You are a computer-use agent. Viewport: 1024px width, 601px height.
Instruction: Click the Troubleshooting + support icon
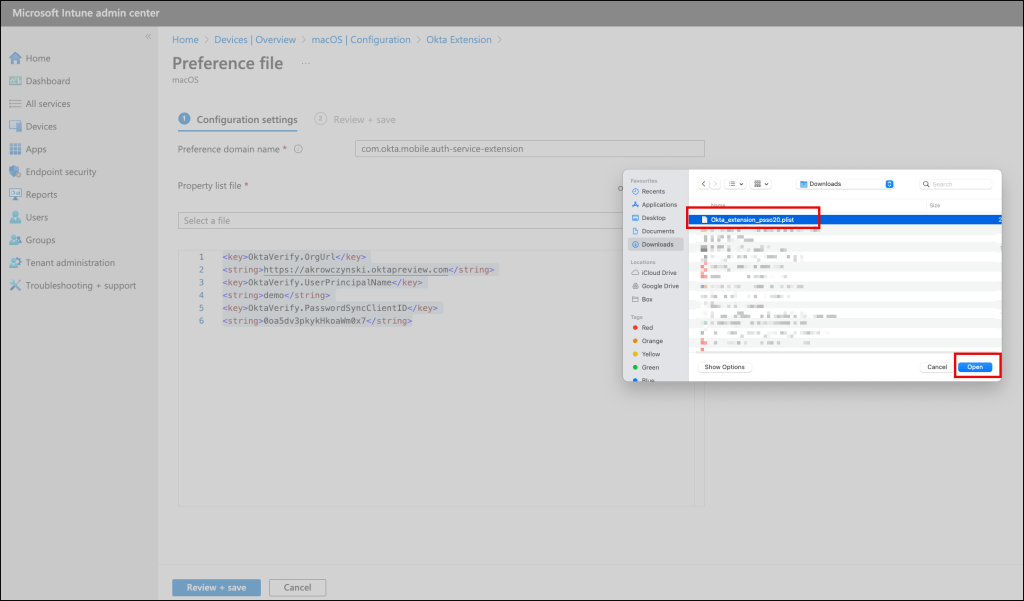point(16,286)
